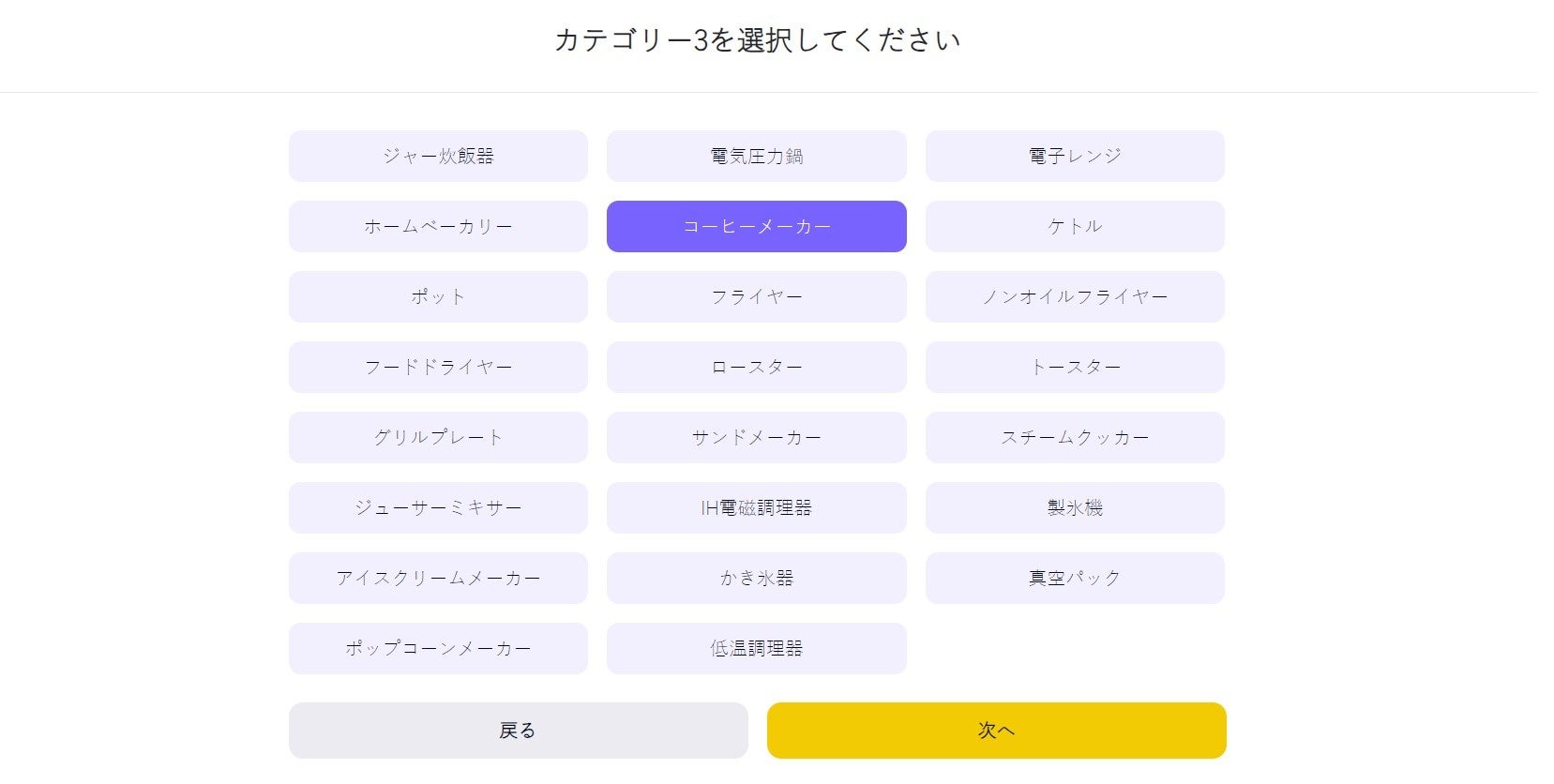1554x784 pixels.
Task: Deselect the highlighted コーヒーメーカー option
Action: [x=756, y=226]
